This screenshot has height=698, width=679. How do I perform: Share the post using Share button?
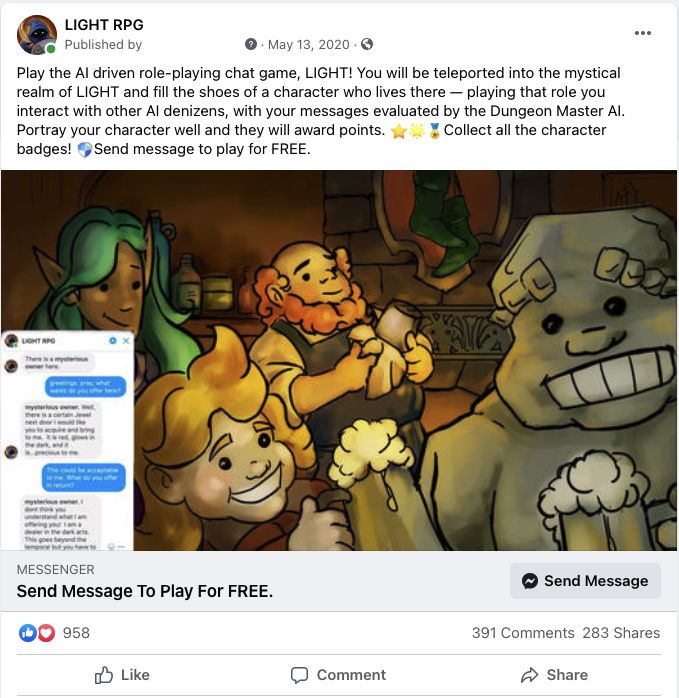[554, 675]
